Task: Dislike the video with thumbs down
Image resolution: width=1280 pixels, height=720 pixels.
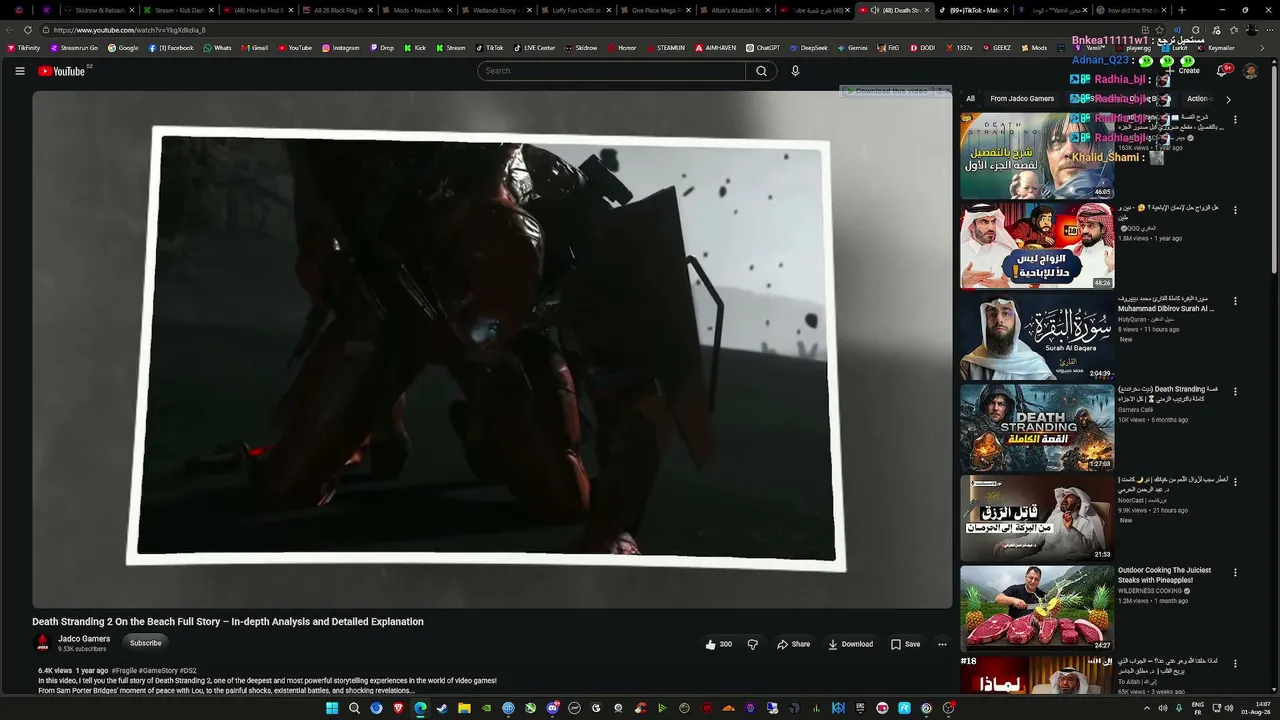Action: tap(753, 644)
